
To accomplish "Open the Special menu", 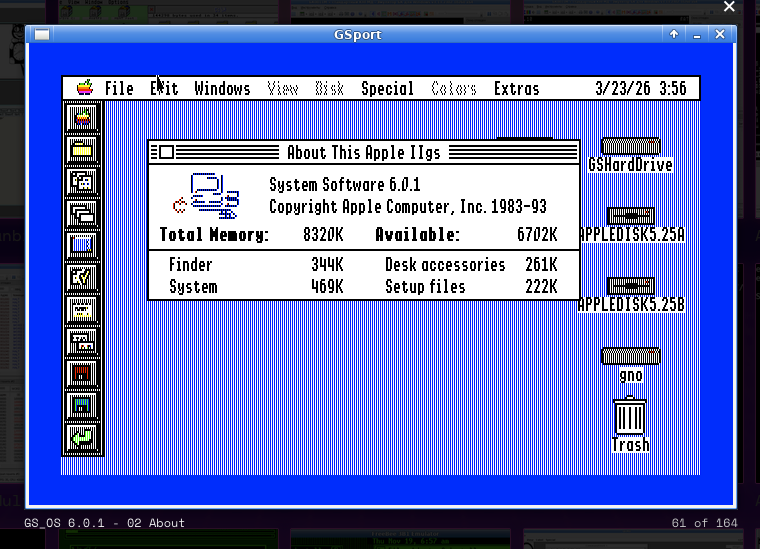I will (387, 89).
